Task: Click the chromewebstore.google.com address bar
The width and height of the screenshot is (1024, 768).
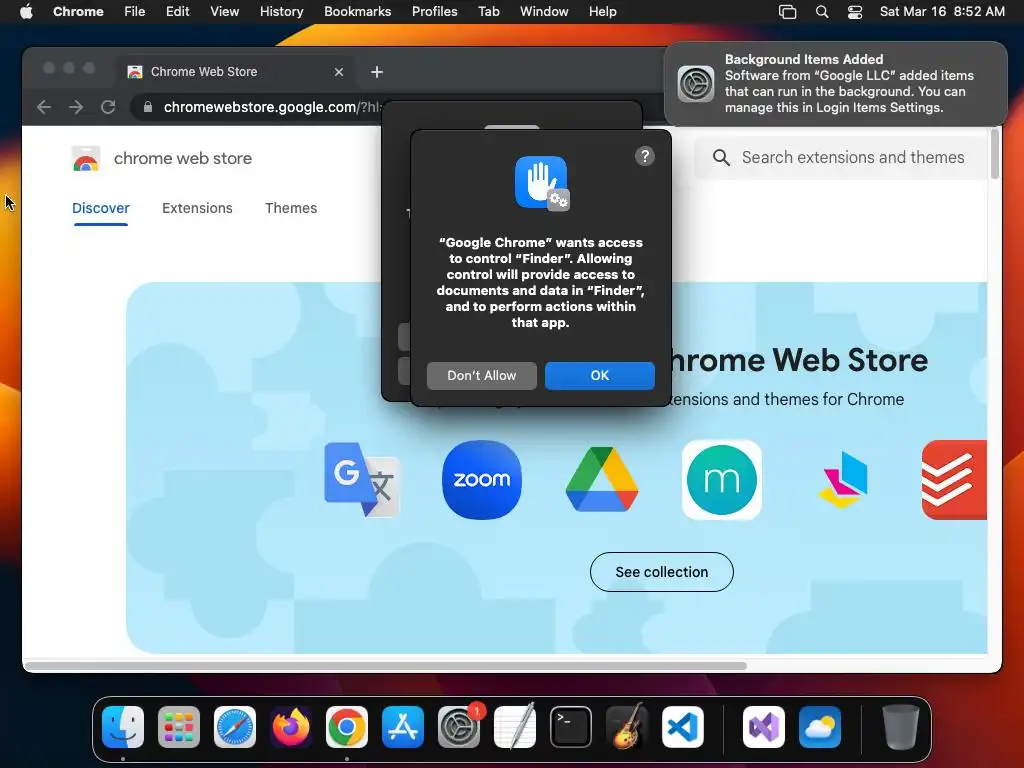Action: (x=272, y=107)
